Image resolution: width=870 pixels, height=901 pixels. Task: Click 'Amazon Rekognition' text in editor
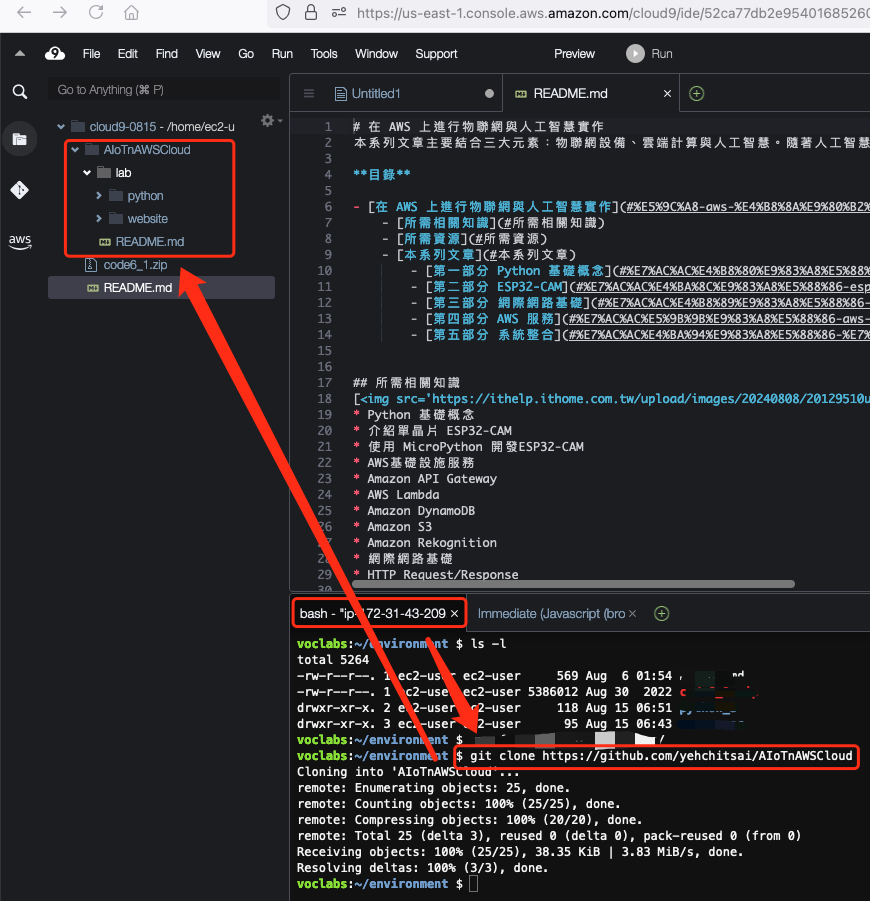coord(432,542)
